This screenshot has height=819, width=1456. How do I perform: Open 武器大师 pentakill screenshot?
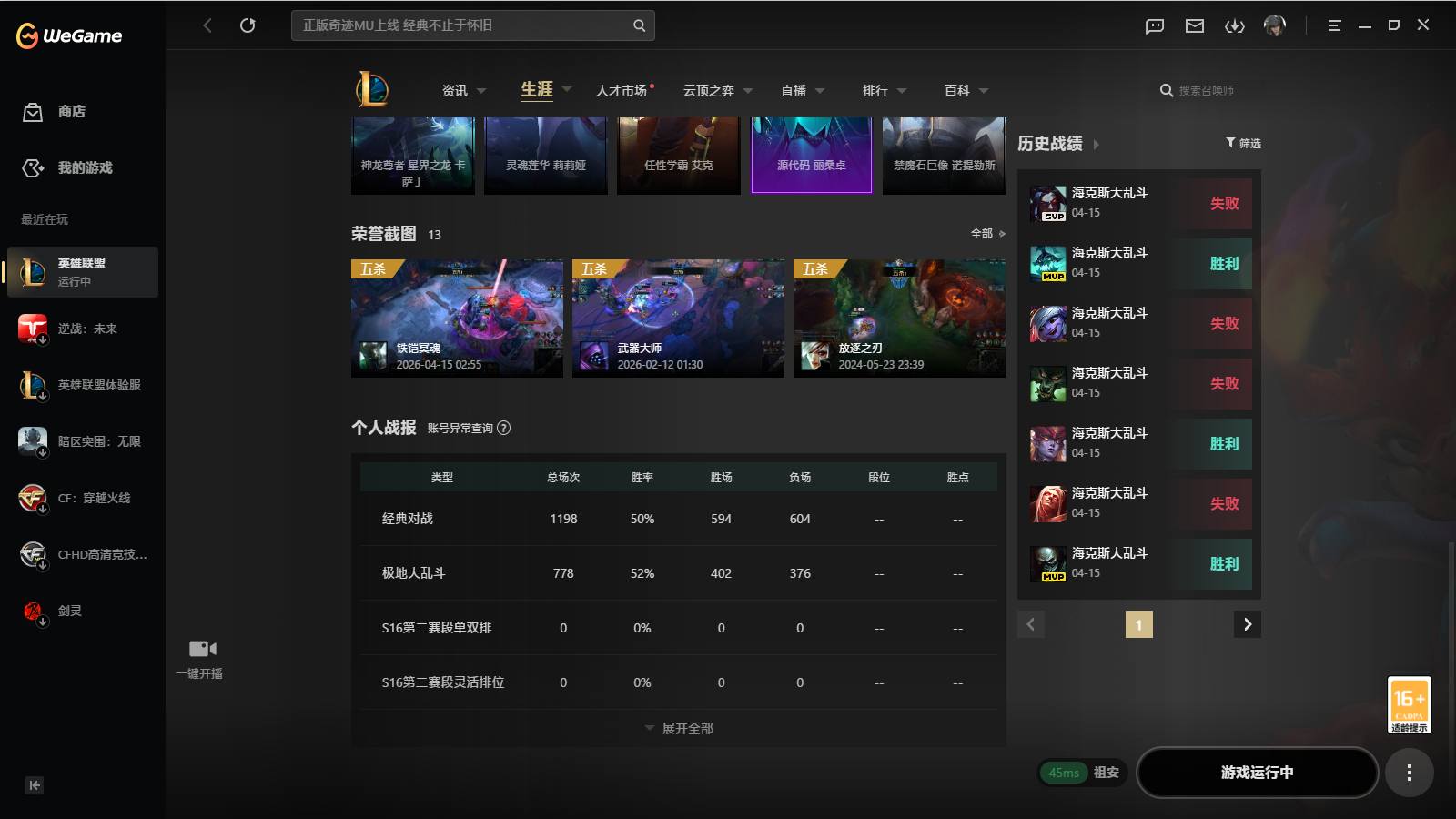tap(678, 318)
